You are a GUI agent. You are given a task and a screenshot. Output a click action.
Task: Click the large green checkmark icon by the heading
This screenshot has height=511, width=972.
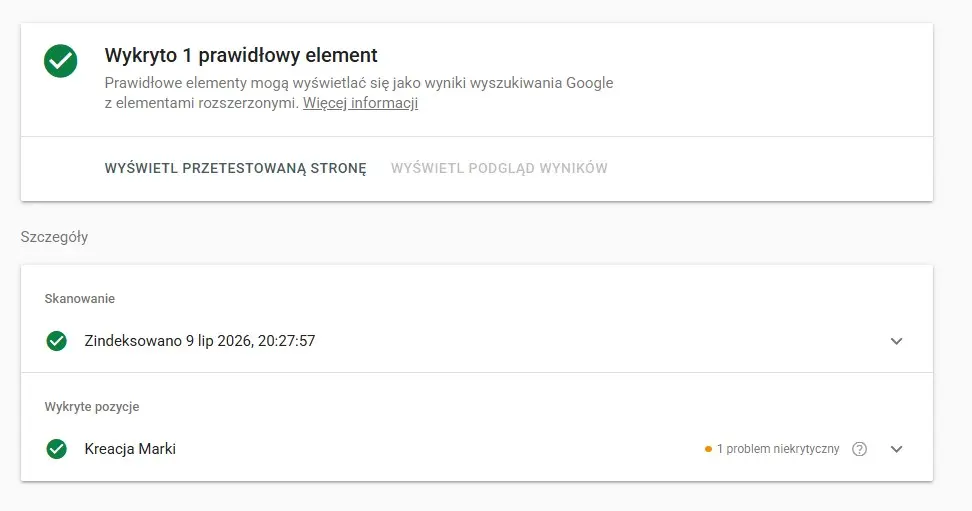(x=61, y=61)
